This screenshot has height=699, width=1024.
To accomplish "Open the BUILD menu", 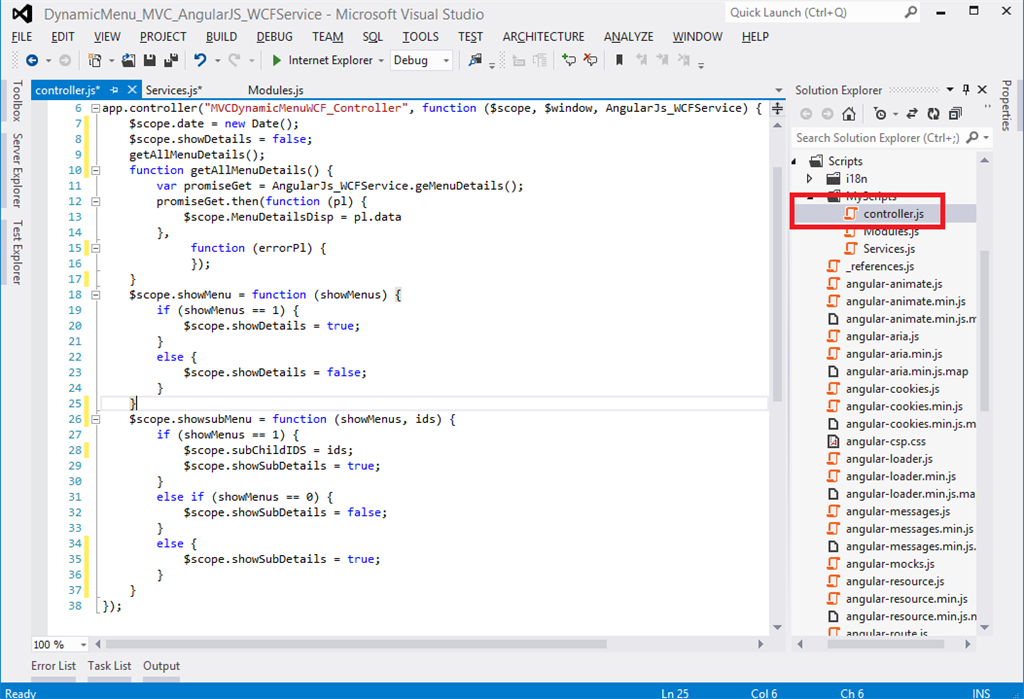I will [x=221, y=37].
